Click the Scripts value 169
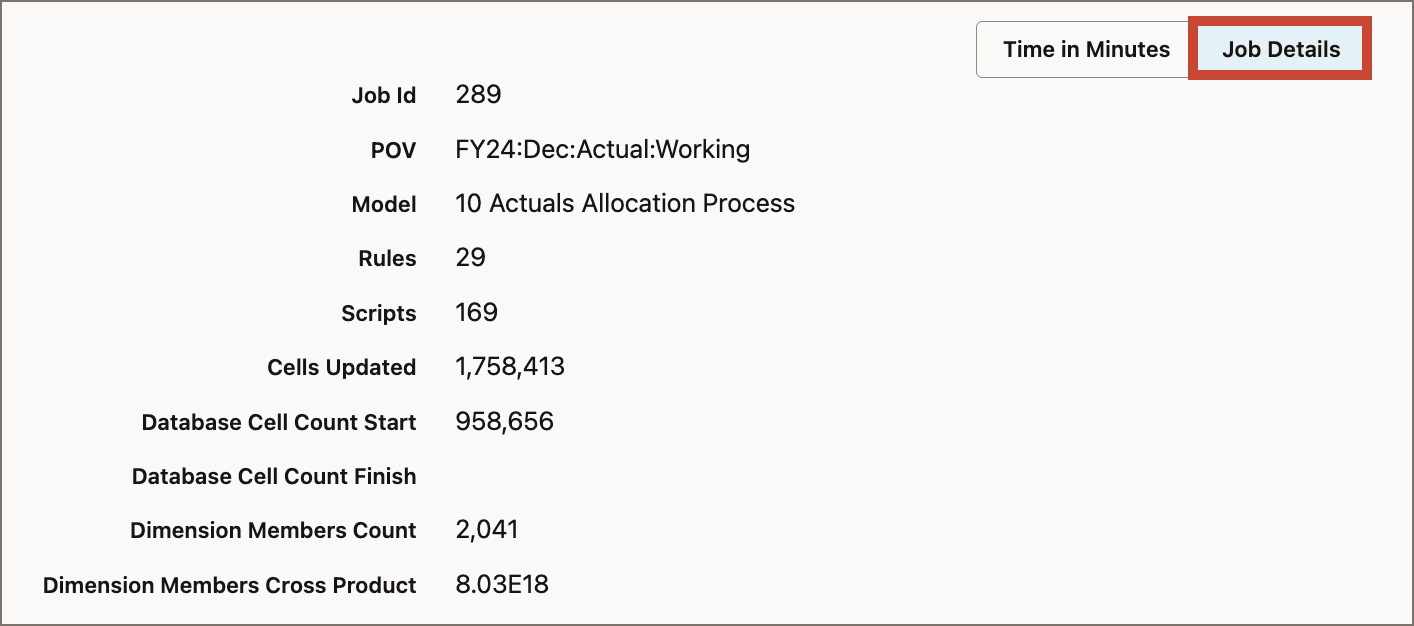The height and width of the screenshot is (626, 1414). pos(477,313)
